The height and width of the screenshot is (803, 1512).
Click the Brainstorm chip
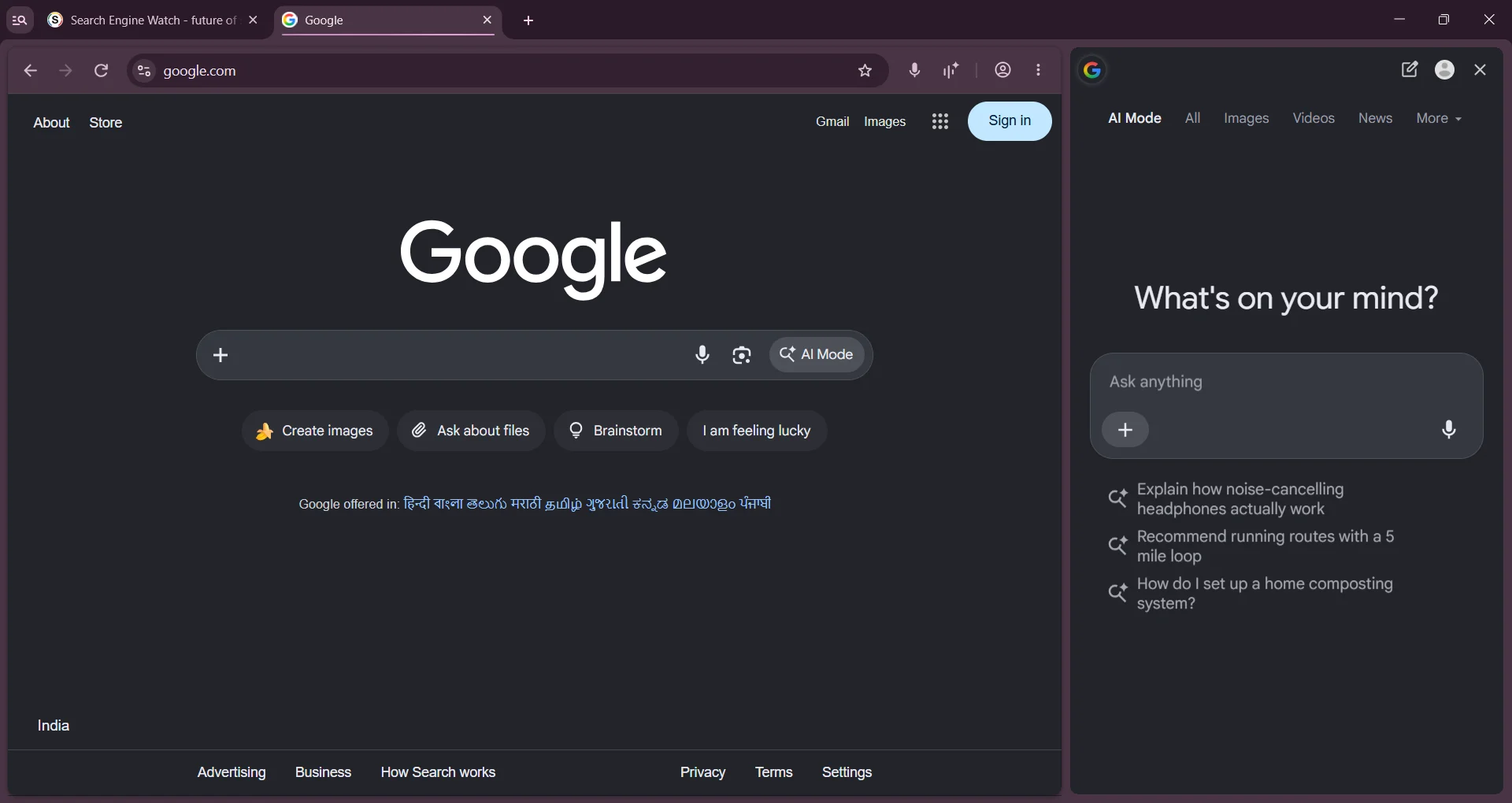point(616,431)
